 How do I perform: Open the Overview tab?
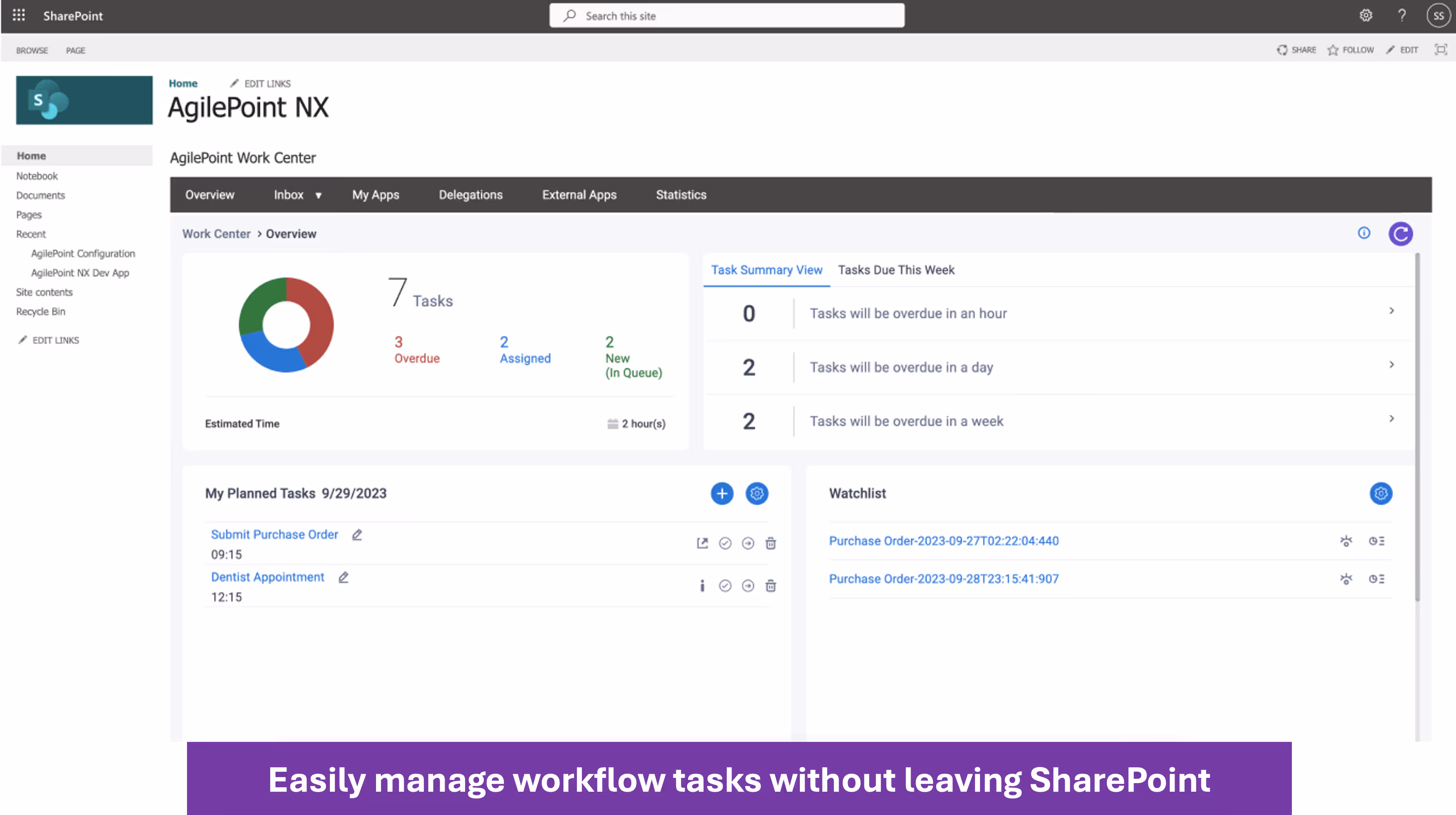tap(210, 194)
